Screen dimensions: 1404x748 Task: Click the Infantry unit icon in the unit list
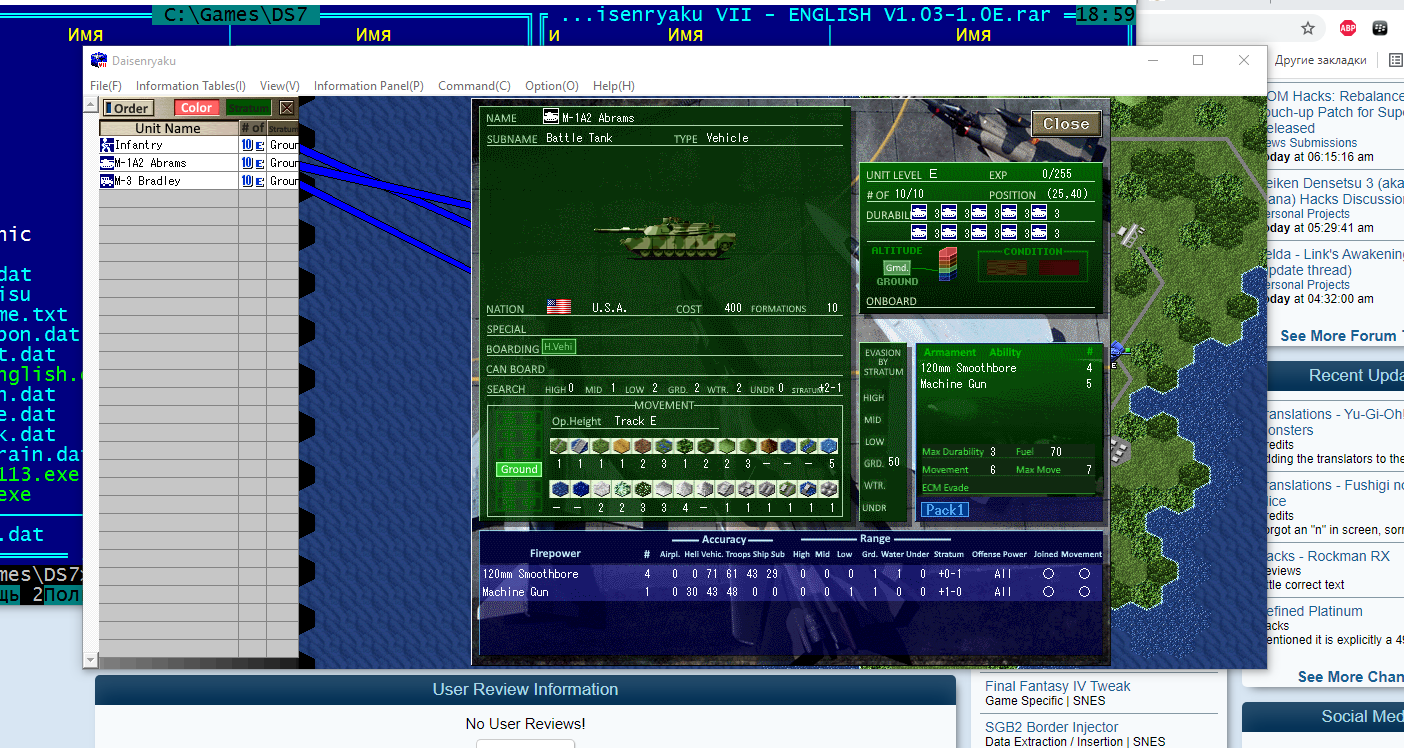coord(107,145)
